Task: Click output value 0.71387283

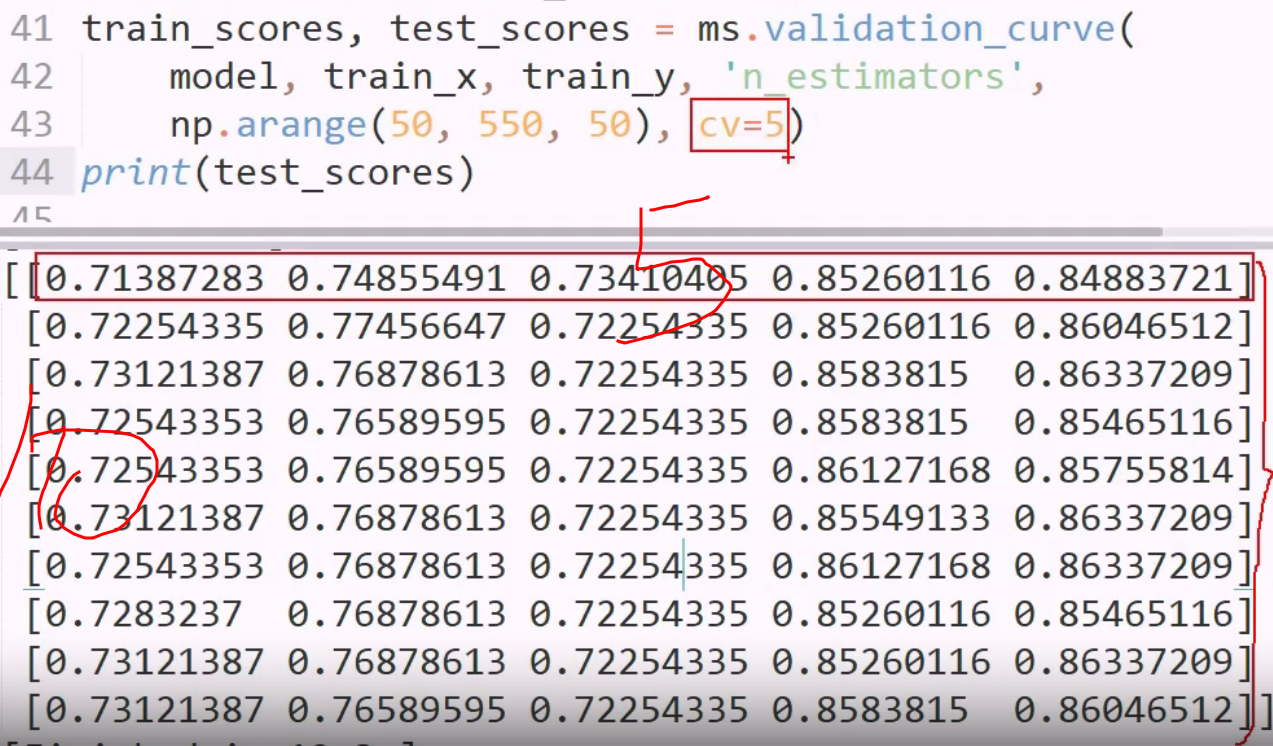Action: click(x=154, y=277)
